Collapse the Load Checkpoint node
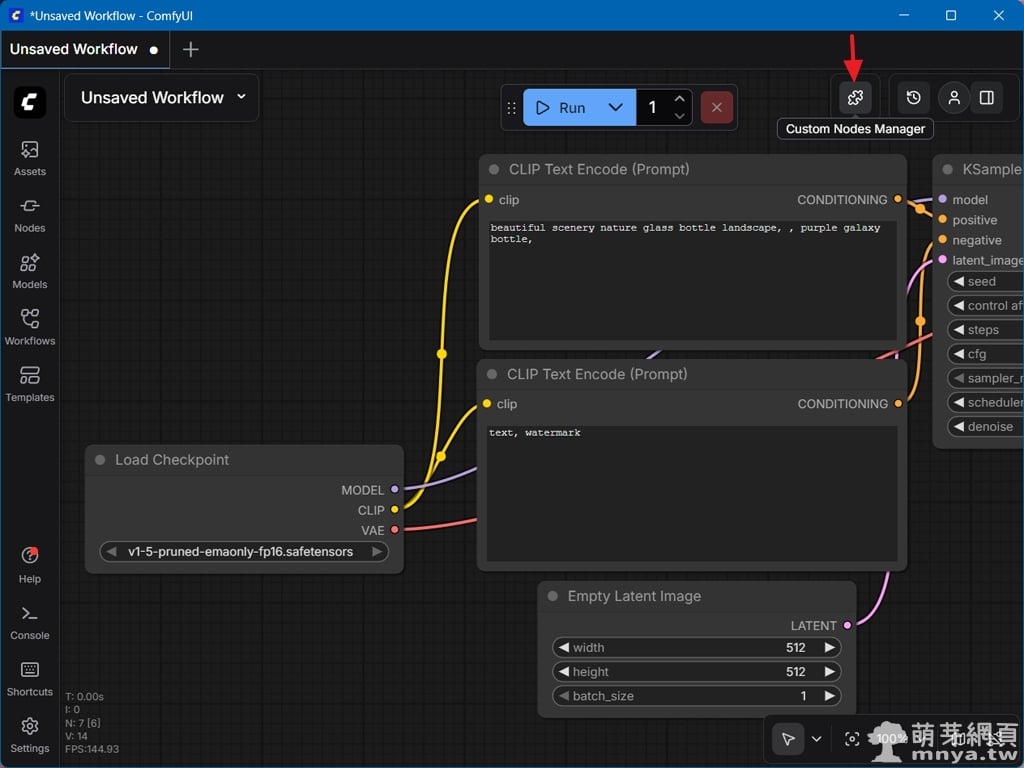1024x768 pixels. click(x=100, y=460)
